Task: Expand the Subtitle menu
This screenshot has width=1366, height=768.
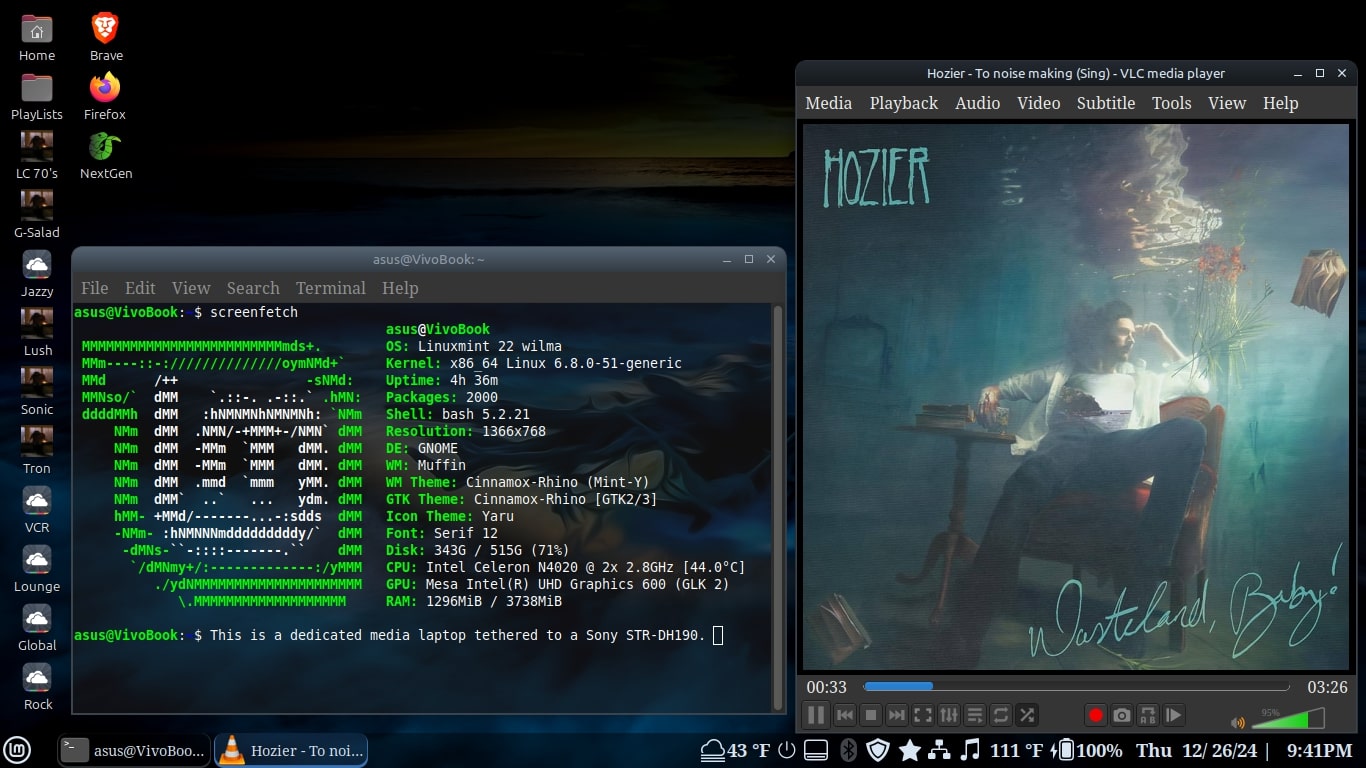Action: 1105,103
